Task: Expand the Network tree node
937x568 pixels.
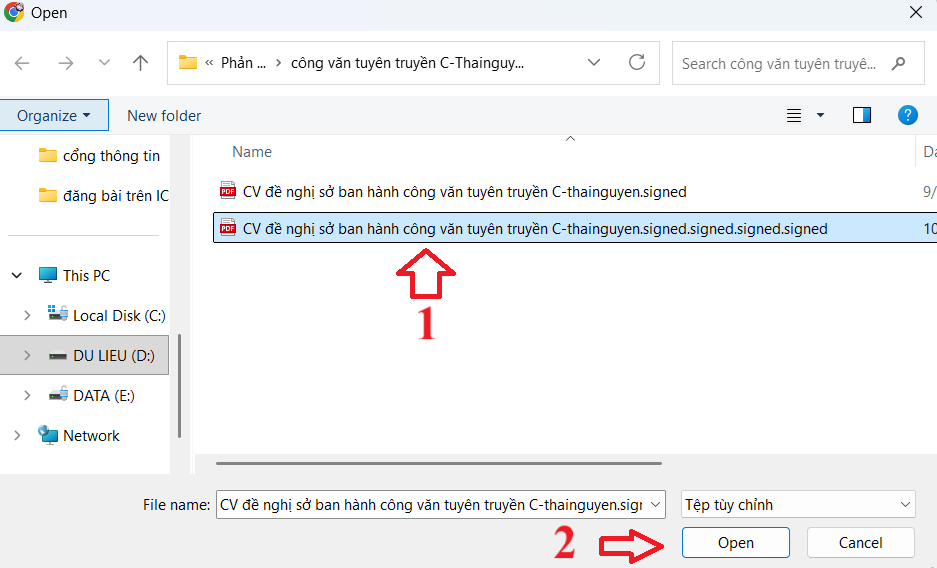Action: [x=16, y=435]
